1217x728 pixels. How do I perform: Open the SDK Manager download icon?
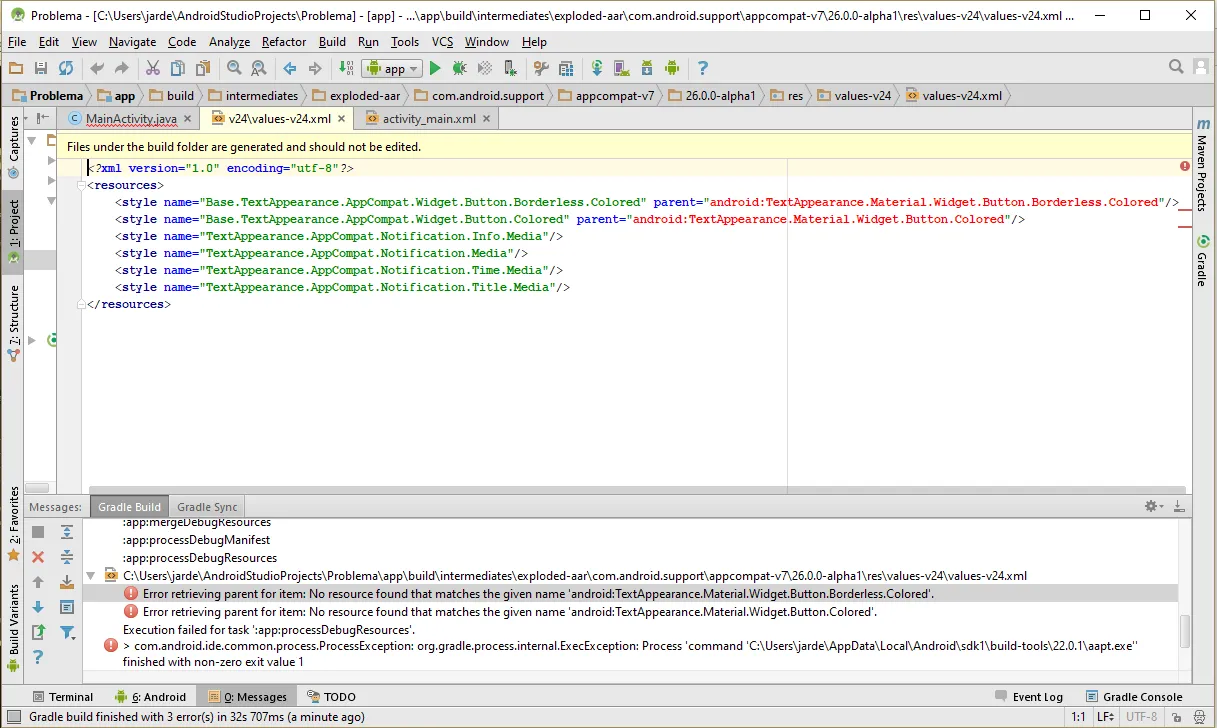coord(647,68)
